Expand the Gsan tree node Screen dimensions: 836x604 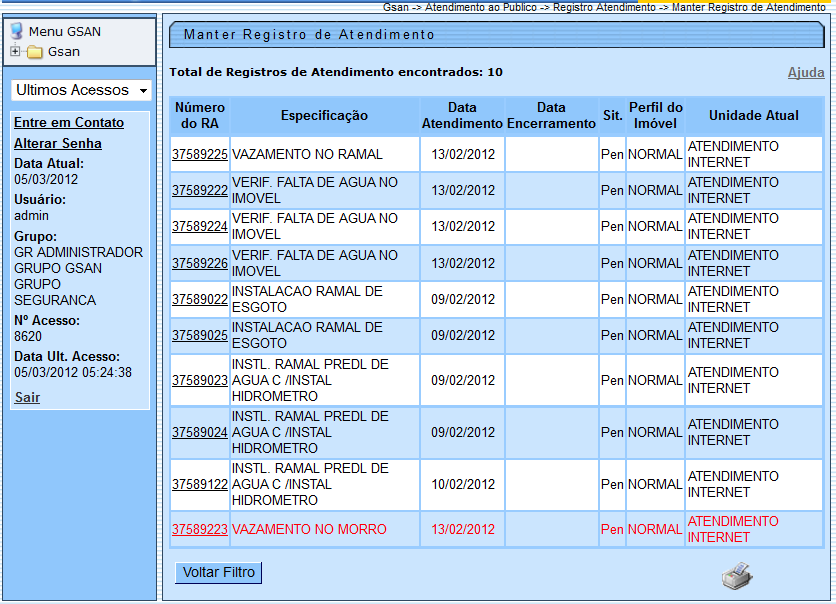coord(15,52)
